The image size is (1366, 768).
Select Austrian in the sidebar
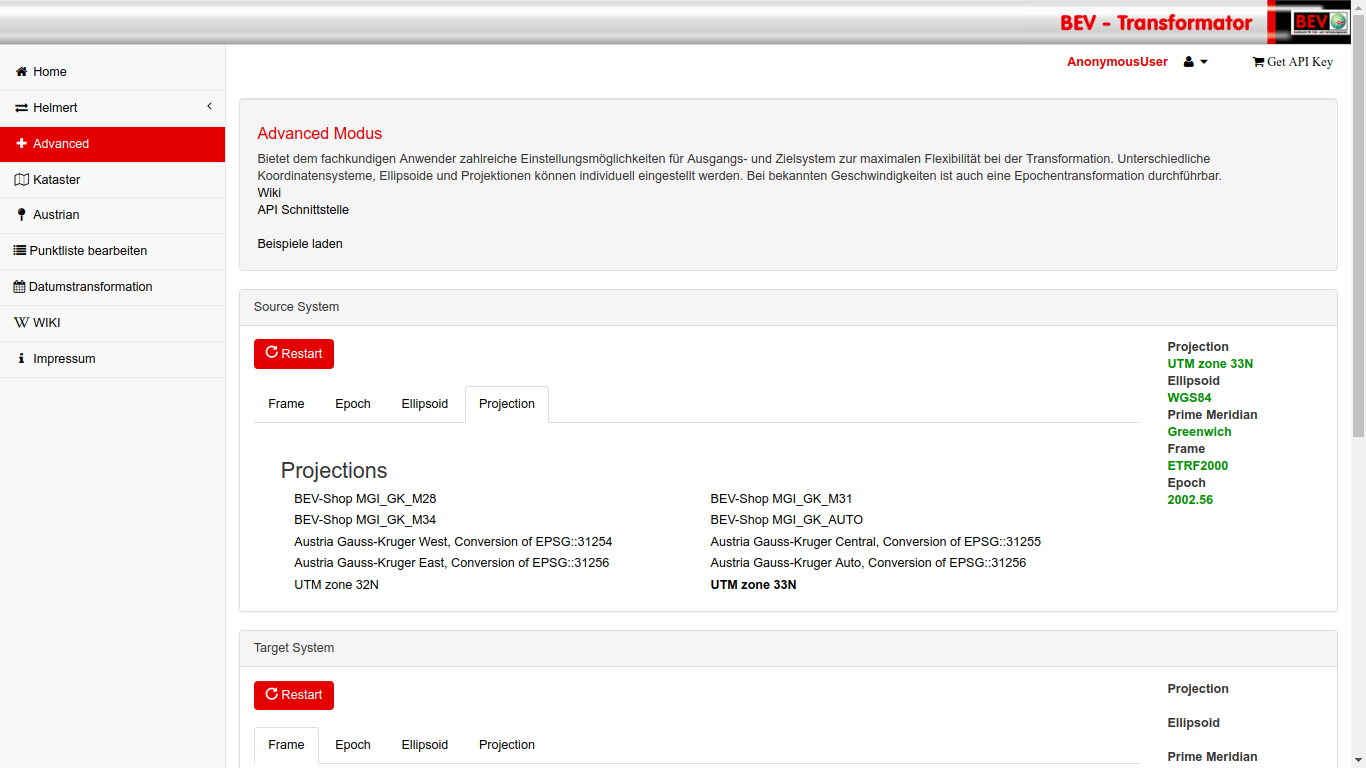pyautogui.click(x=112, y=215)
